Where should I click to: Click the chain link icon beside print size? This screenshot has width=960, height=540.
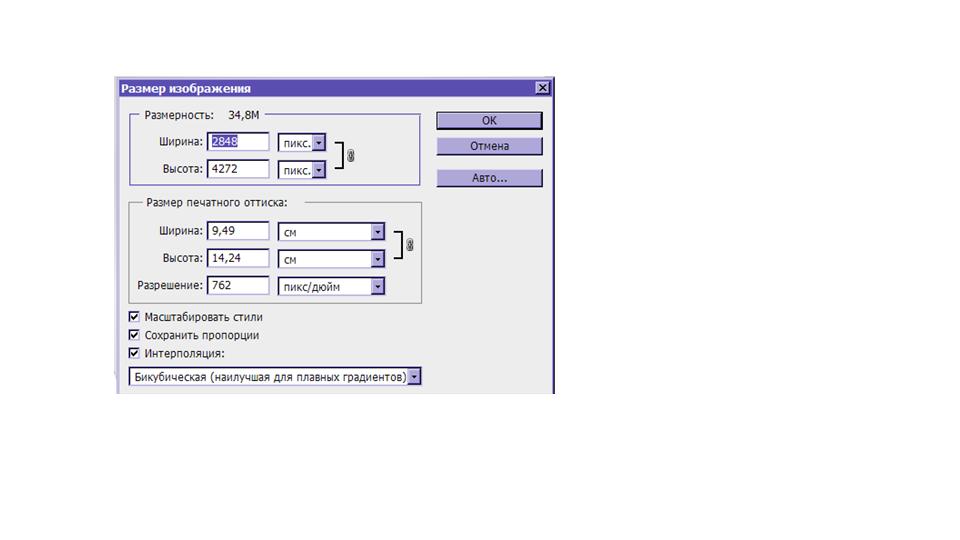point(409,245)
